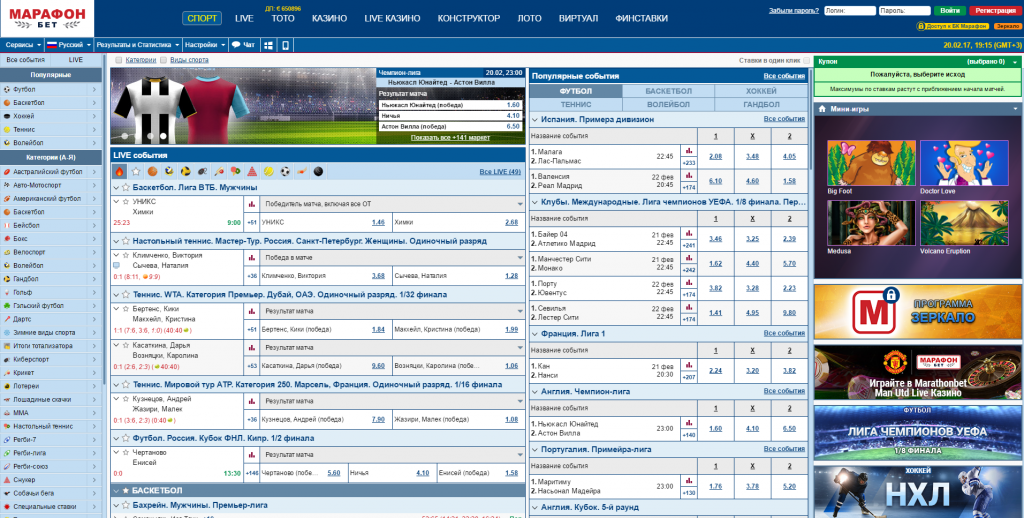This screenshot has width=1024, height=518.
Task: Switch to the ХОККЕЙ popular events tab
Action: click(761, 91)
